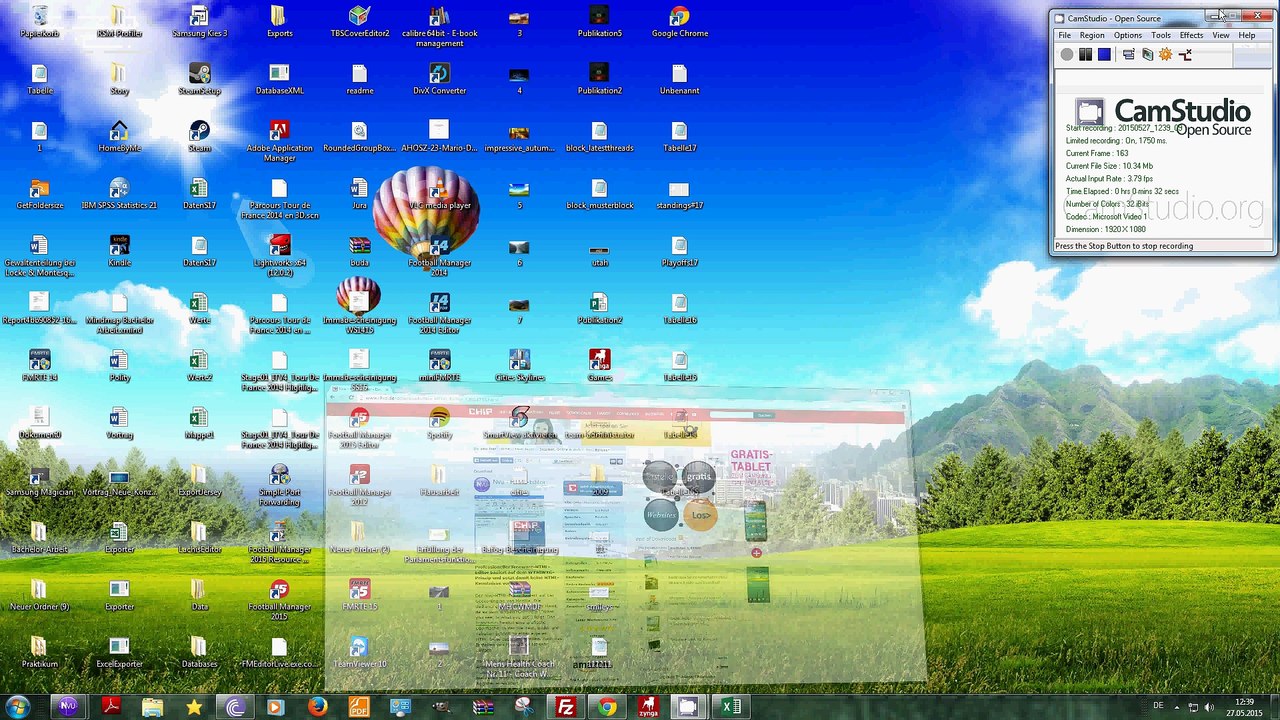Open the Effects menu in CamStudio

pos(1191,35)
